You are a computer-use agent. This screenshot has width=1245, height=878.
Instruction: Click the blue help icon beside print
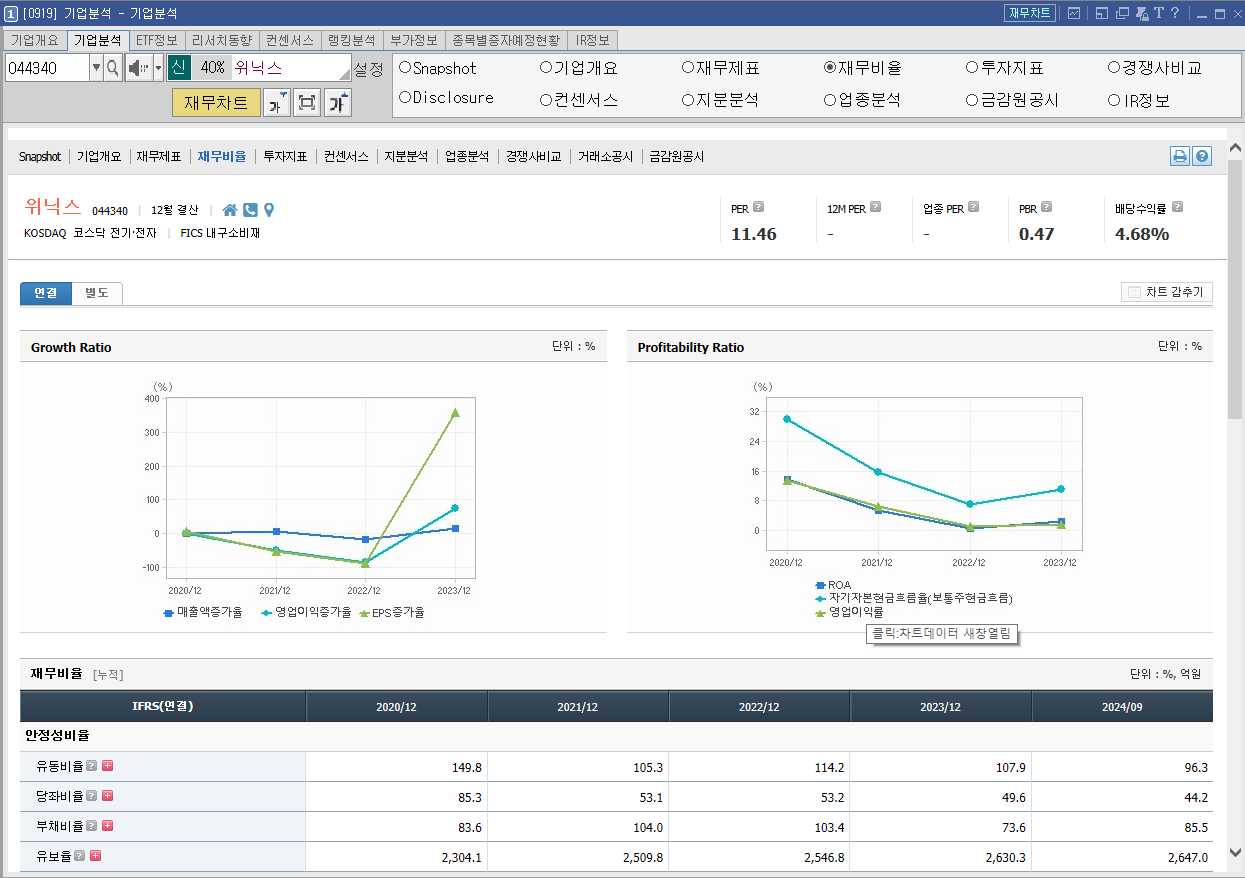tap(1202, 156)
